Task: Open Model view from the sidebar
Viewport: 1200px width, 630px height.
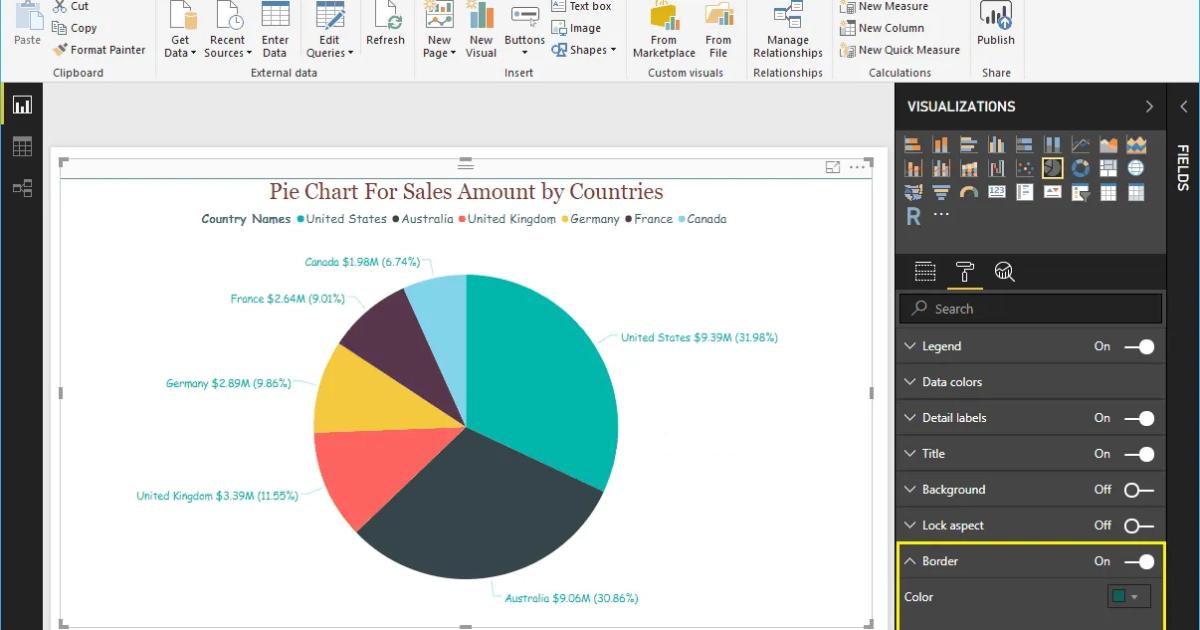Action: (23, 188)
